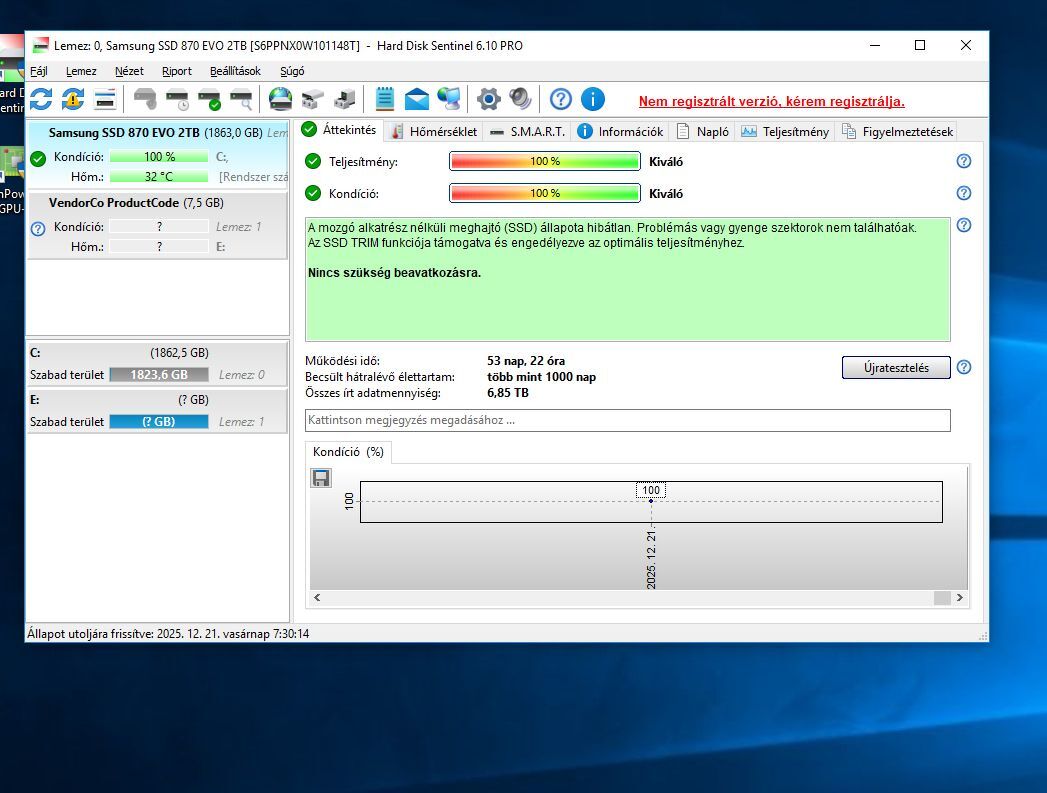
Task: Click the refresh icon with warning sign
Action: click(73, 99)
